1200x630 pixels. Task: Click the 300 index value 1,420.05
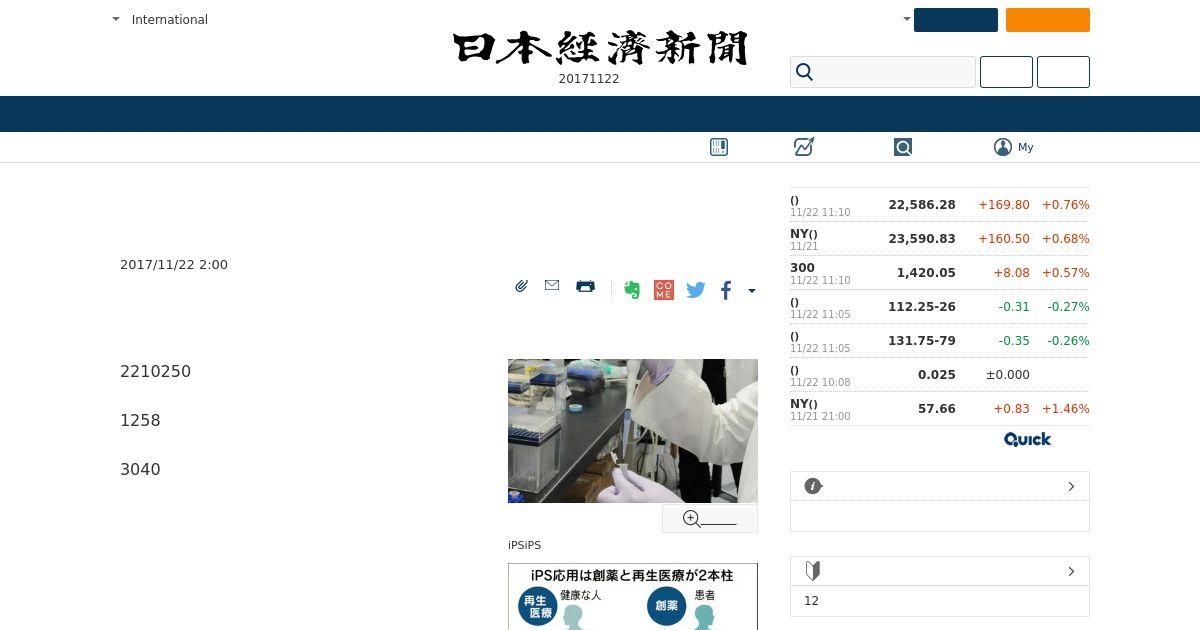[x=926, y=273]
